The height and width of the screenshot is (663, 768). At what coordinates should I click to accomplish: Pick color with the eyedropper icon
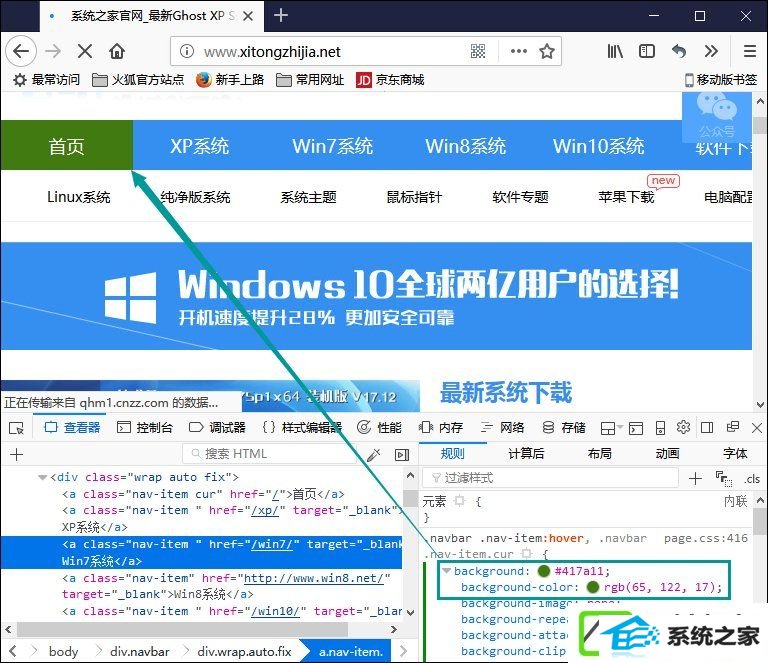coord(373,455)
